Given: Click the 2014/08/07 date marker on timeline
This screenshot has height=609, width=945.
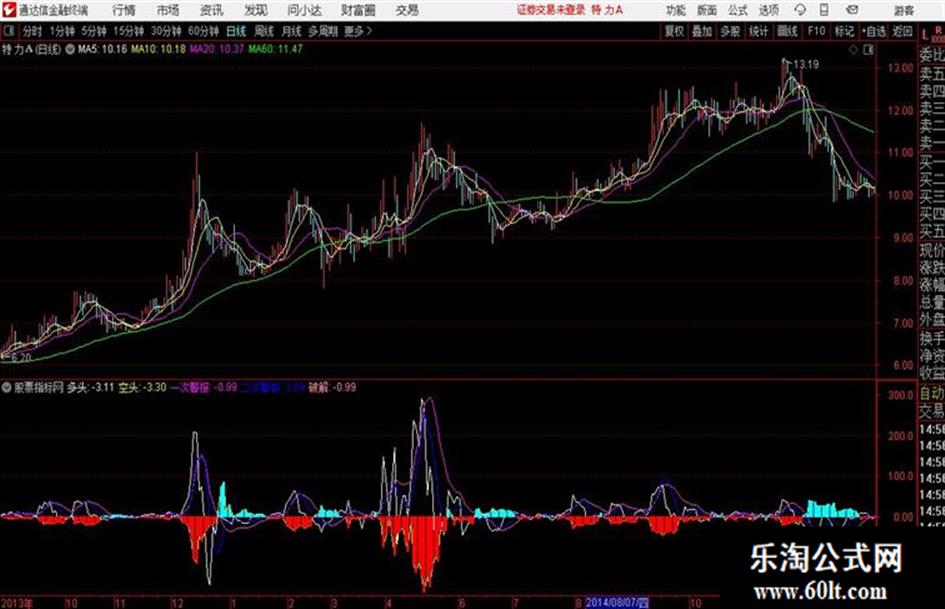Looking at the screenshot, I should (617, 602).
